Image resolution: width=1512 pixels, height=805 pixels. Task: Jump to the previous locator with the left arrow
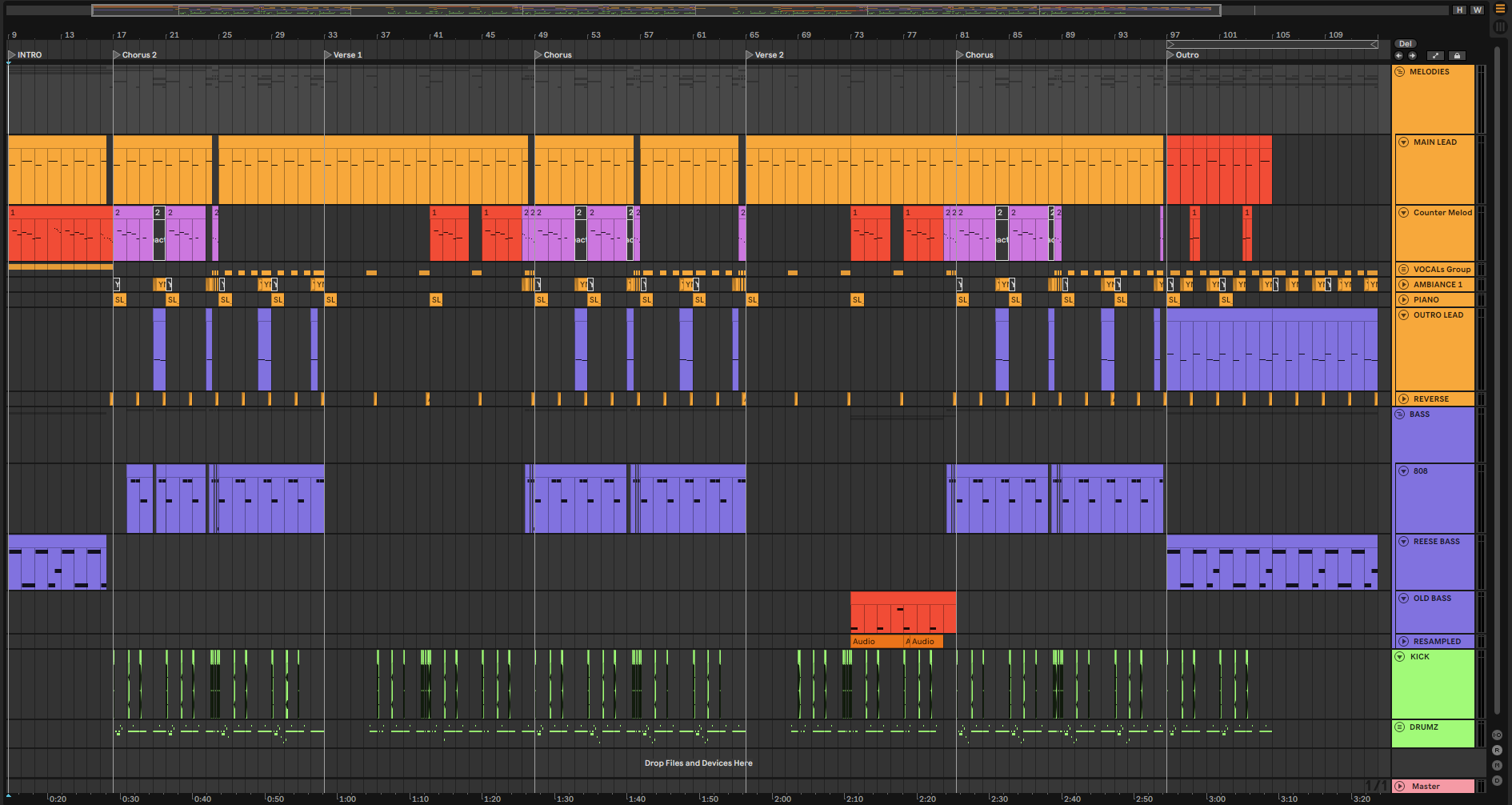(1398, 56)
